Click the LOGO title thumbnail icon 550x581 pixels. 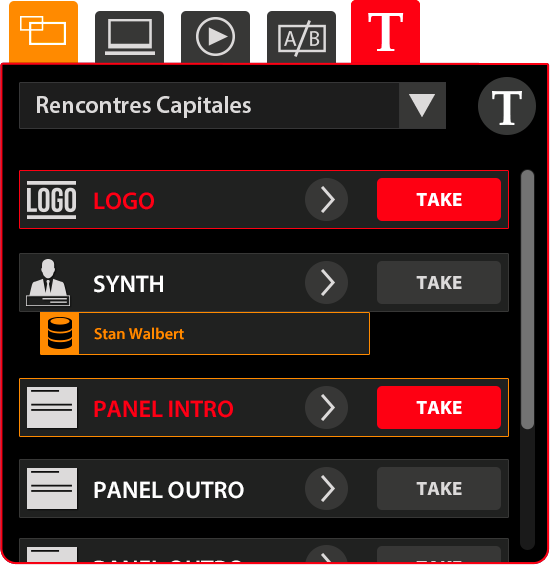(52, 200)
